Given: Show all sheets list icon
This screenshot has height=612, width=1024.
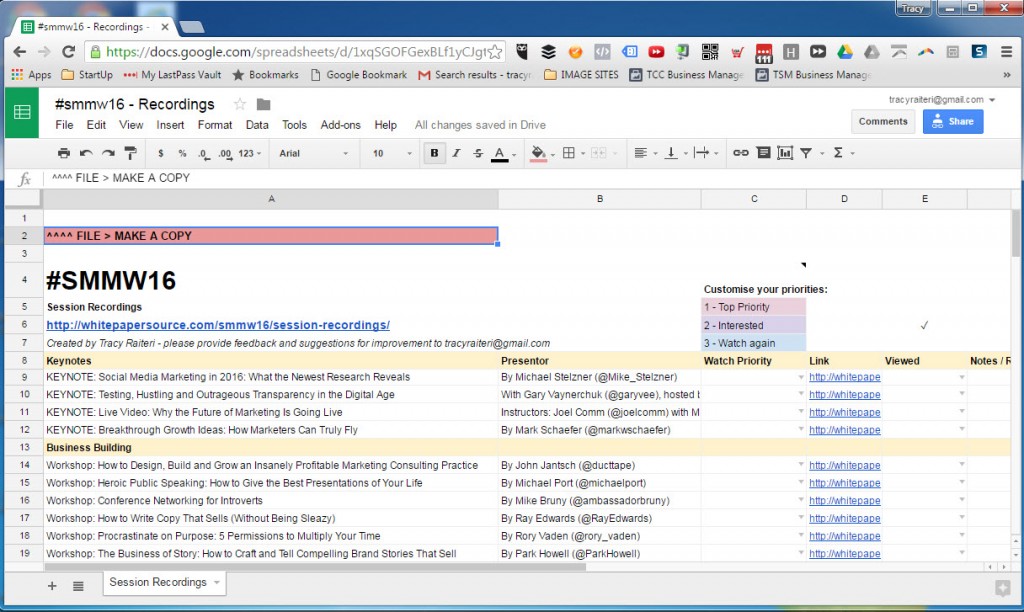Looking at the screenshot, I should [x=78, y=586].
